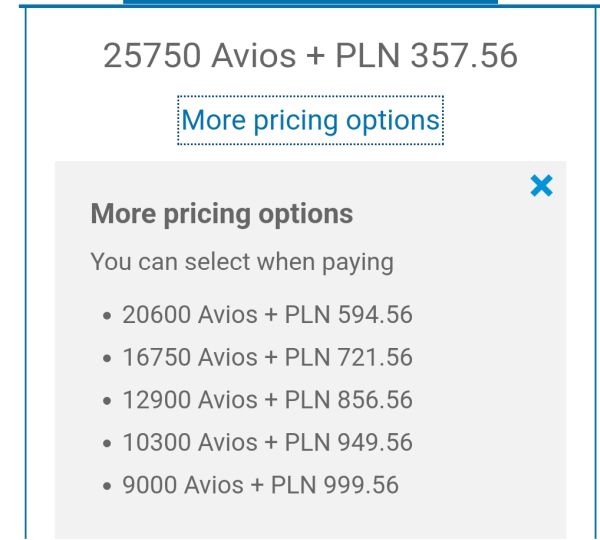Image resolution: width=600 pixels, height=540 pixels.
Task: Click the plus sign in headline price
Action: coord(315,57)
